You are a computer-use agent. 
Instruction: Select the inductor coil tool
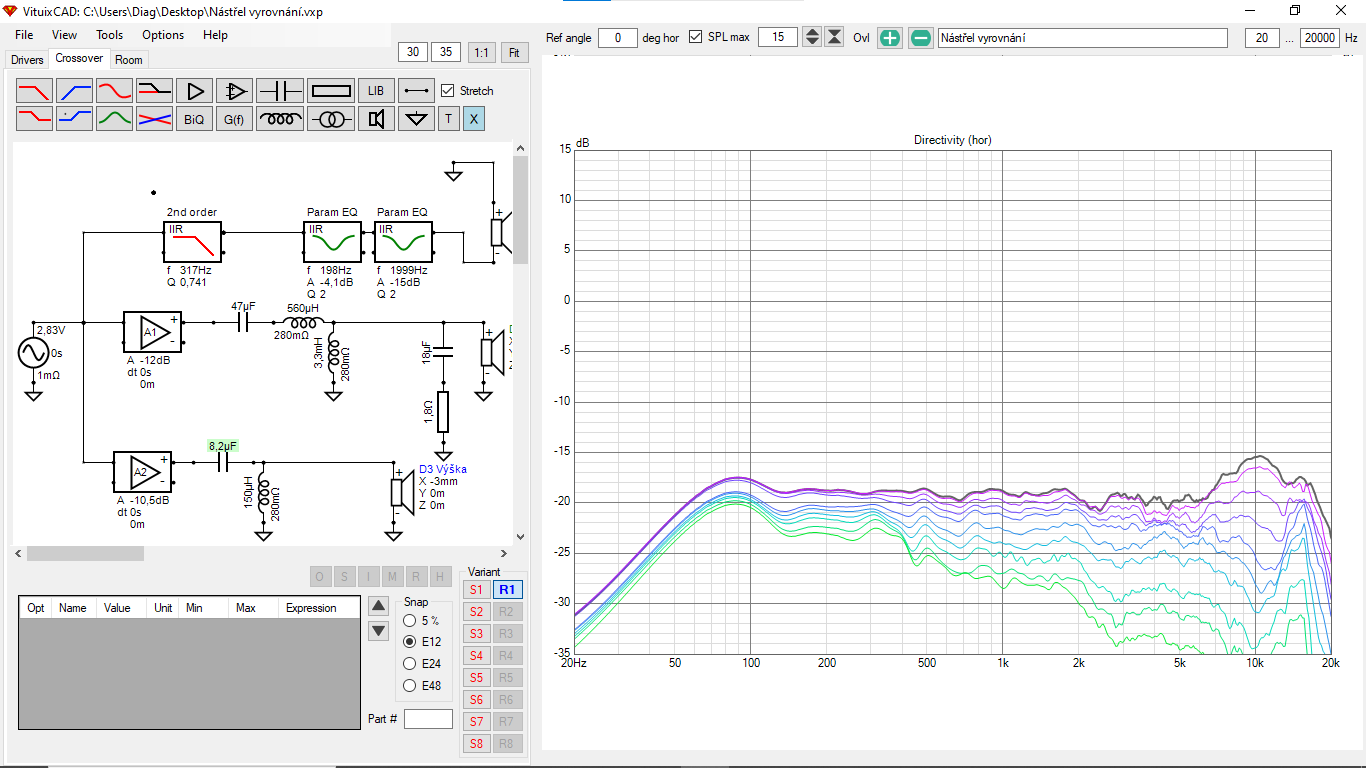[x=280, y=120]
